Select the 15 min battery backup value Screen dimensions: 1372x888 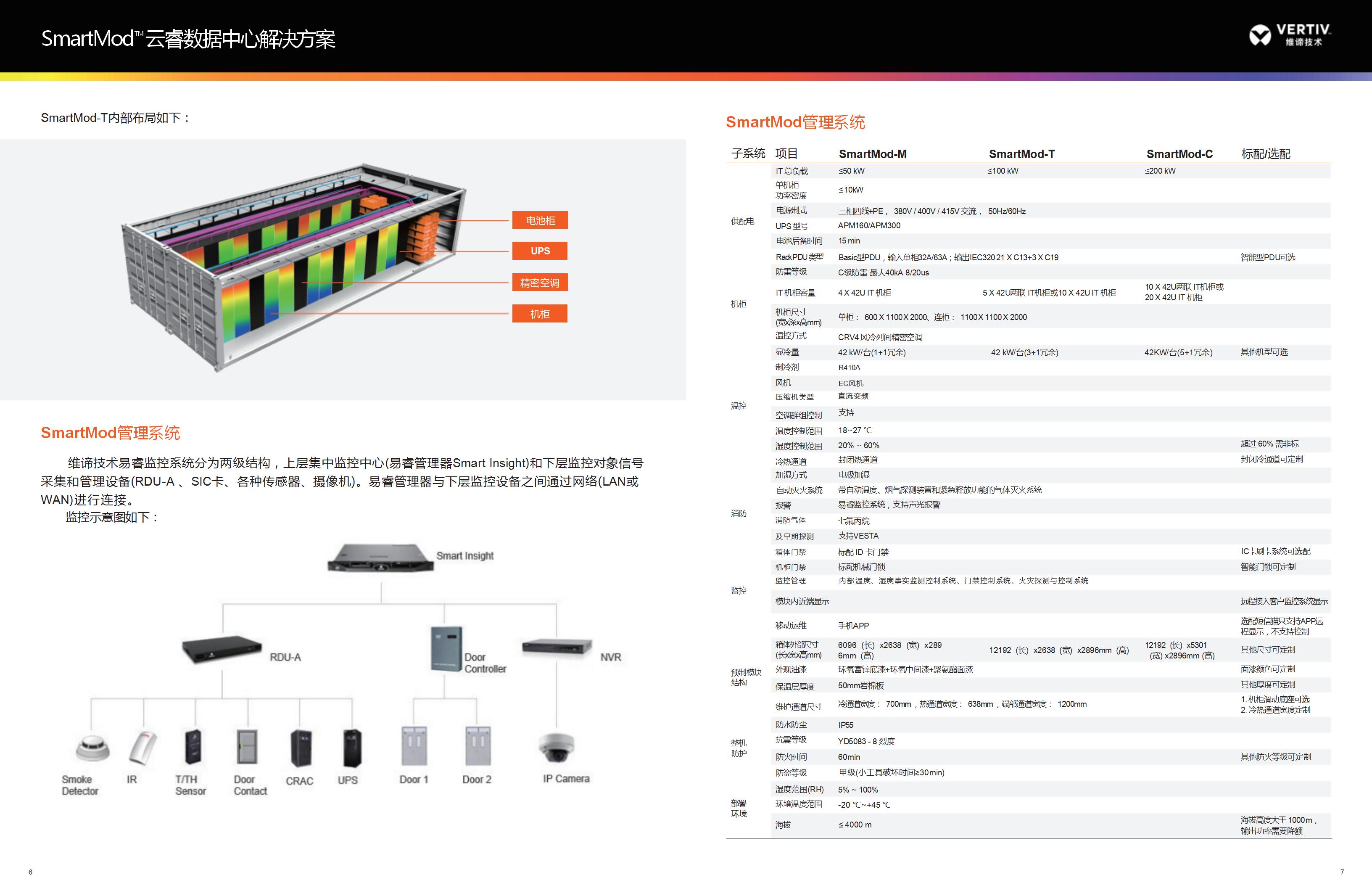849,240
